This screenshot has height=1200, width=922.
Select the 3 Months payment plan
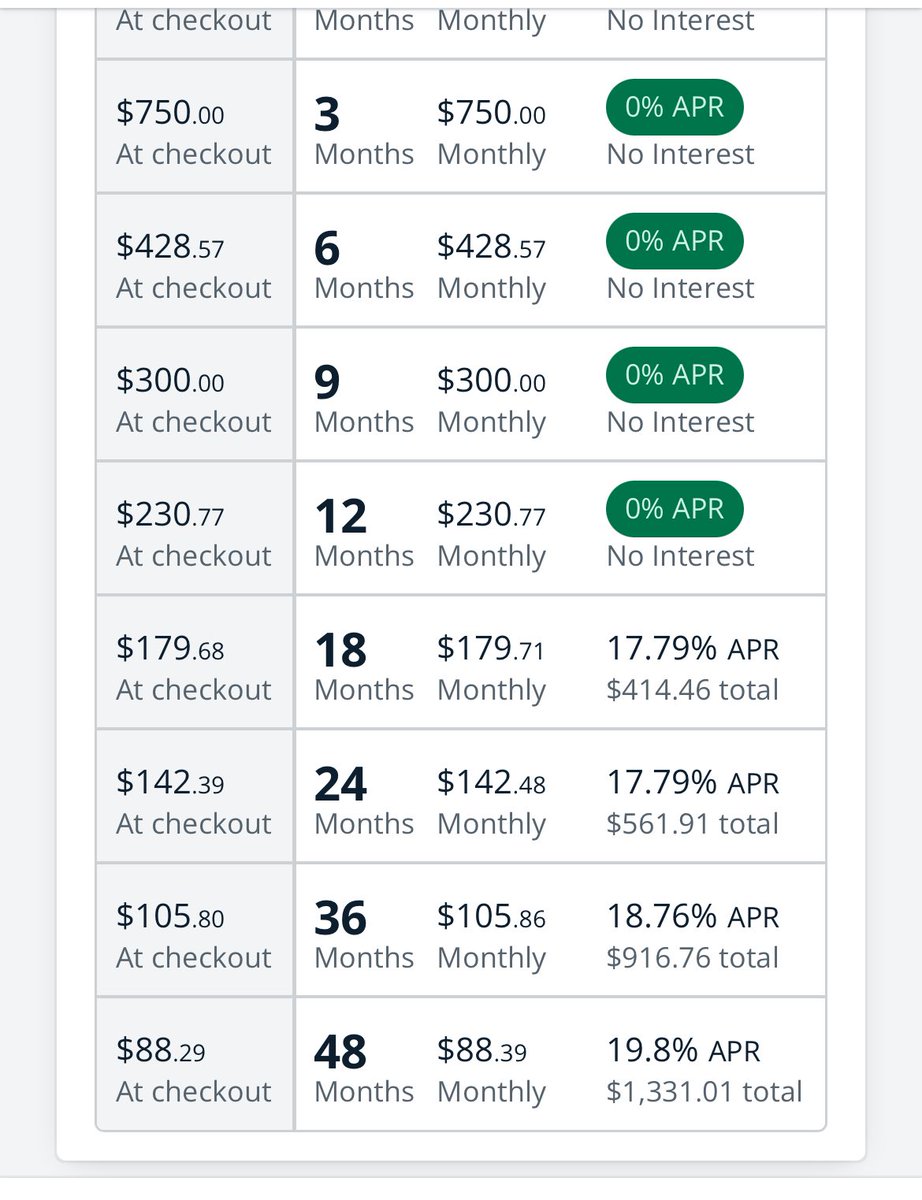pyautogui.click(x=461, y=127)
